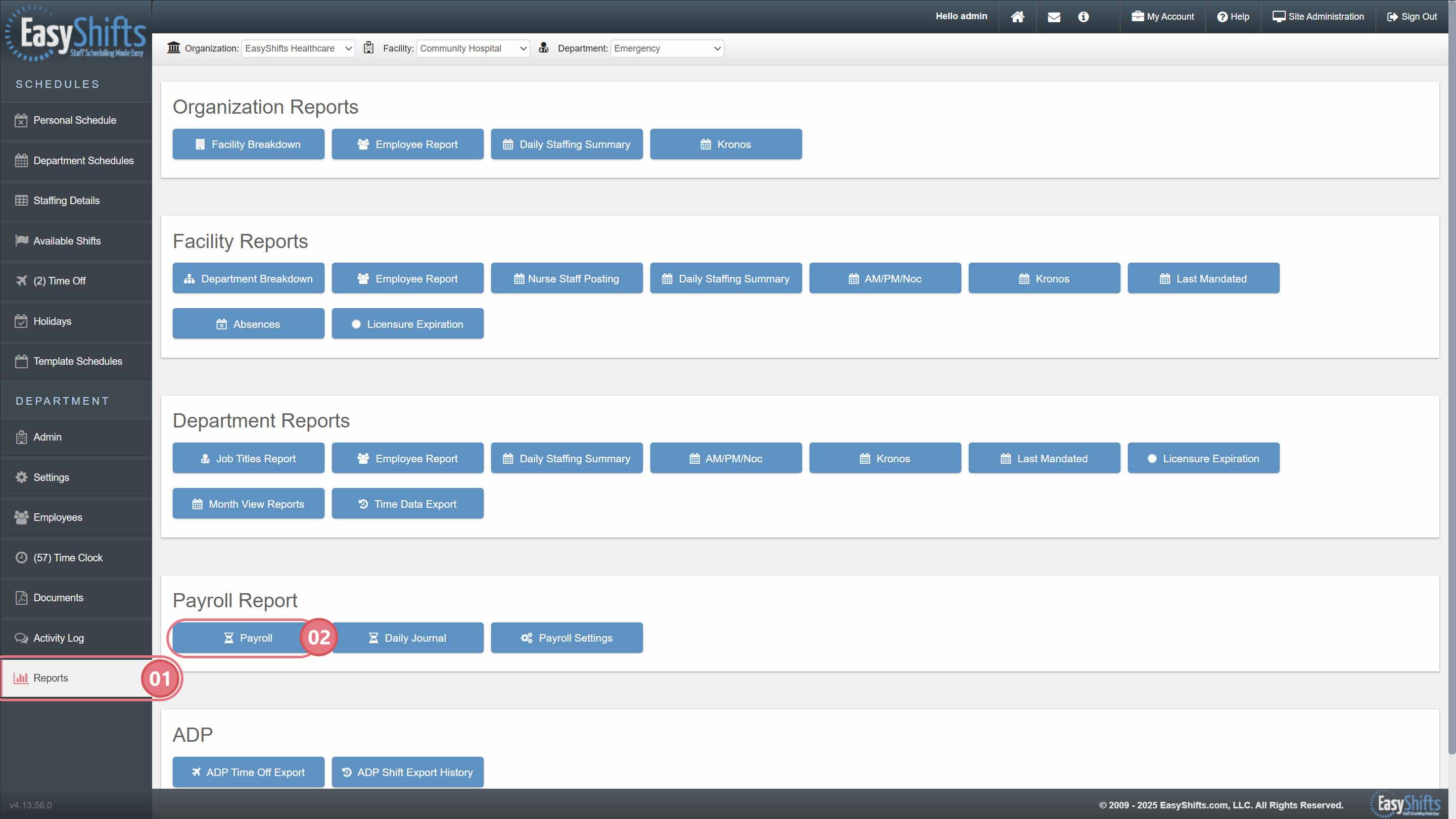Open Department Kronos report
This screenshot has width=1456, height=819.
tap(885, 458)
